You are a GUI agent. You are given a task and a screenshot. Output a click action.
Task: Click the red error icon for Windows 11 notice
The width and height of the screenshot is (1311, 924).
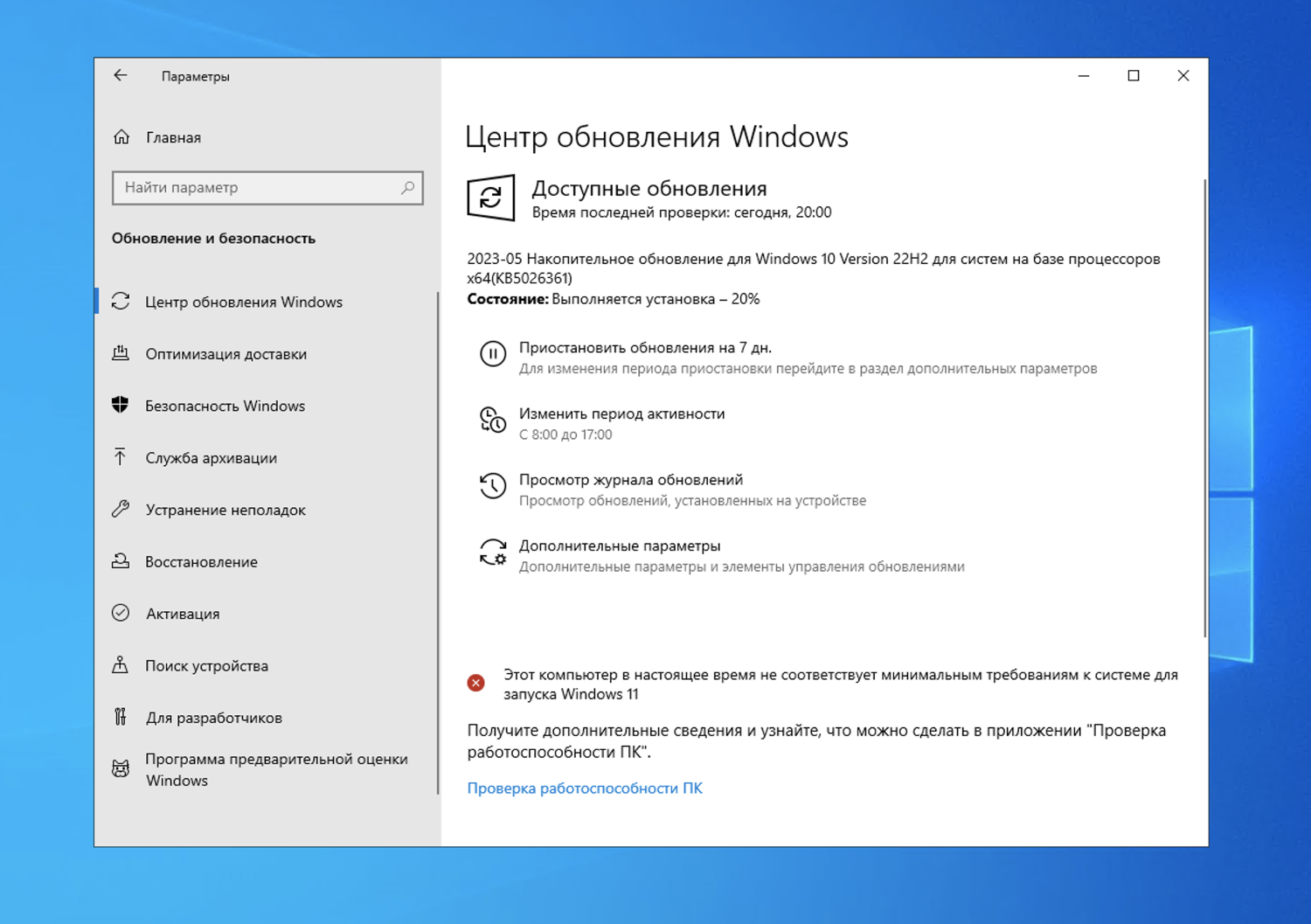(476, 683)
